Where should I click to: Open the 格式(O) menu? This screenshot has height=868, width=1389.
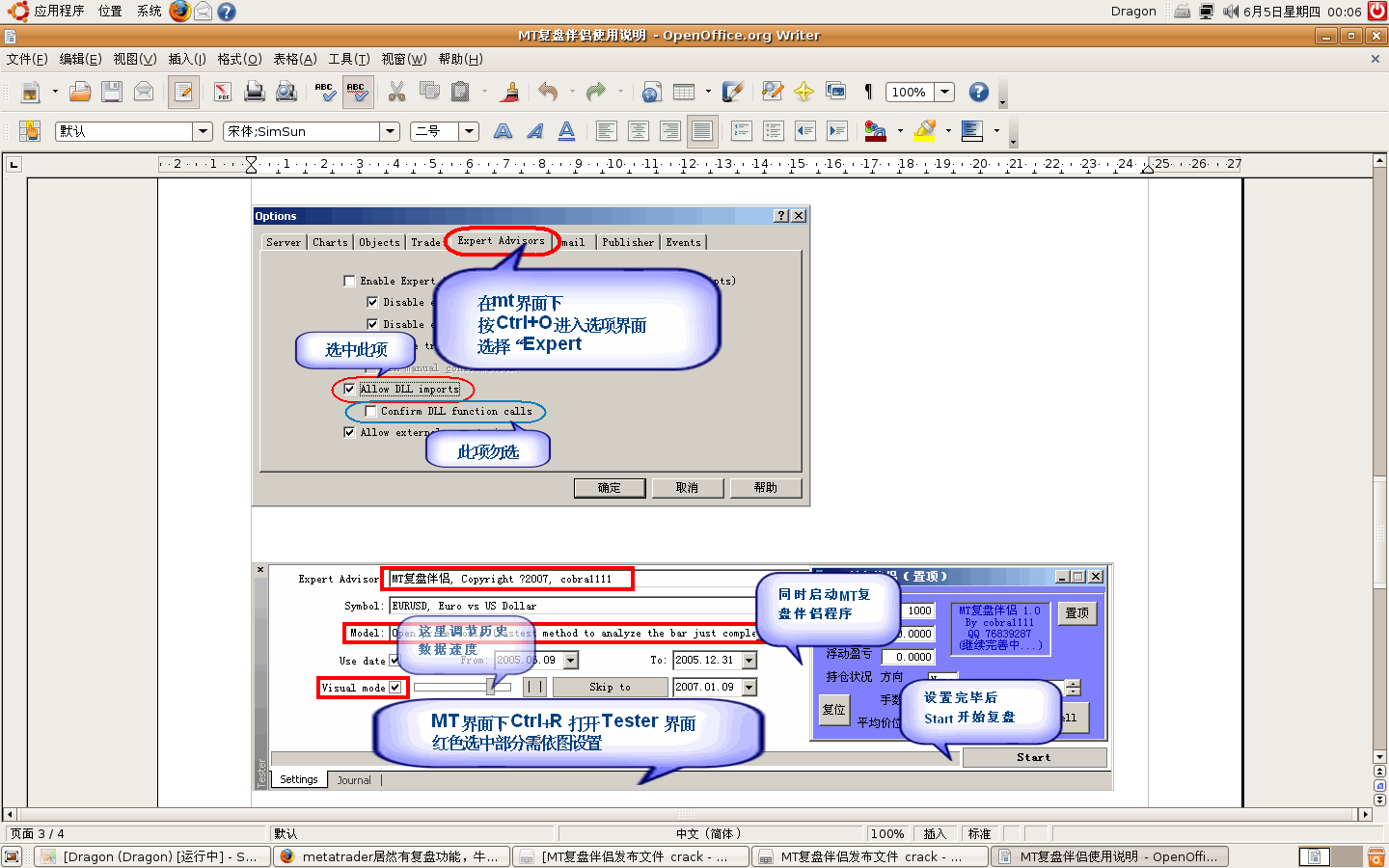[239, 59]
